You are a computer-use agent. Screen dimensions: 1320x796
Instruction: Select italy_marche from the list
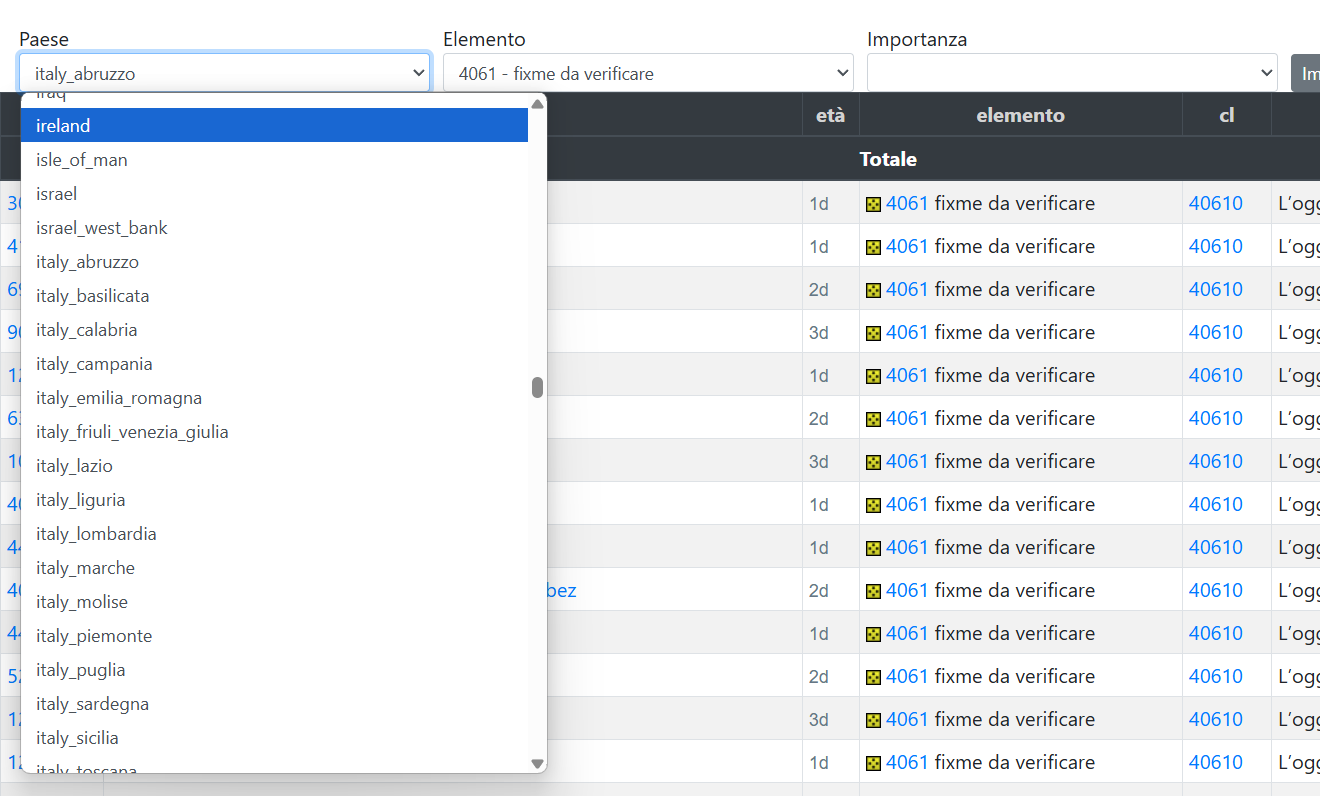click(274, 568)
